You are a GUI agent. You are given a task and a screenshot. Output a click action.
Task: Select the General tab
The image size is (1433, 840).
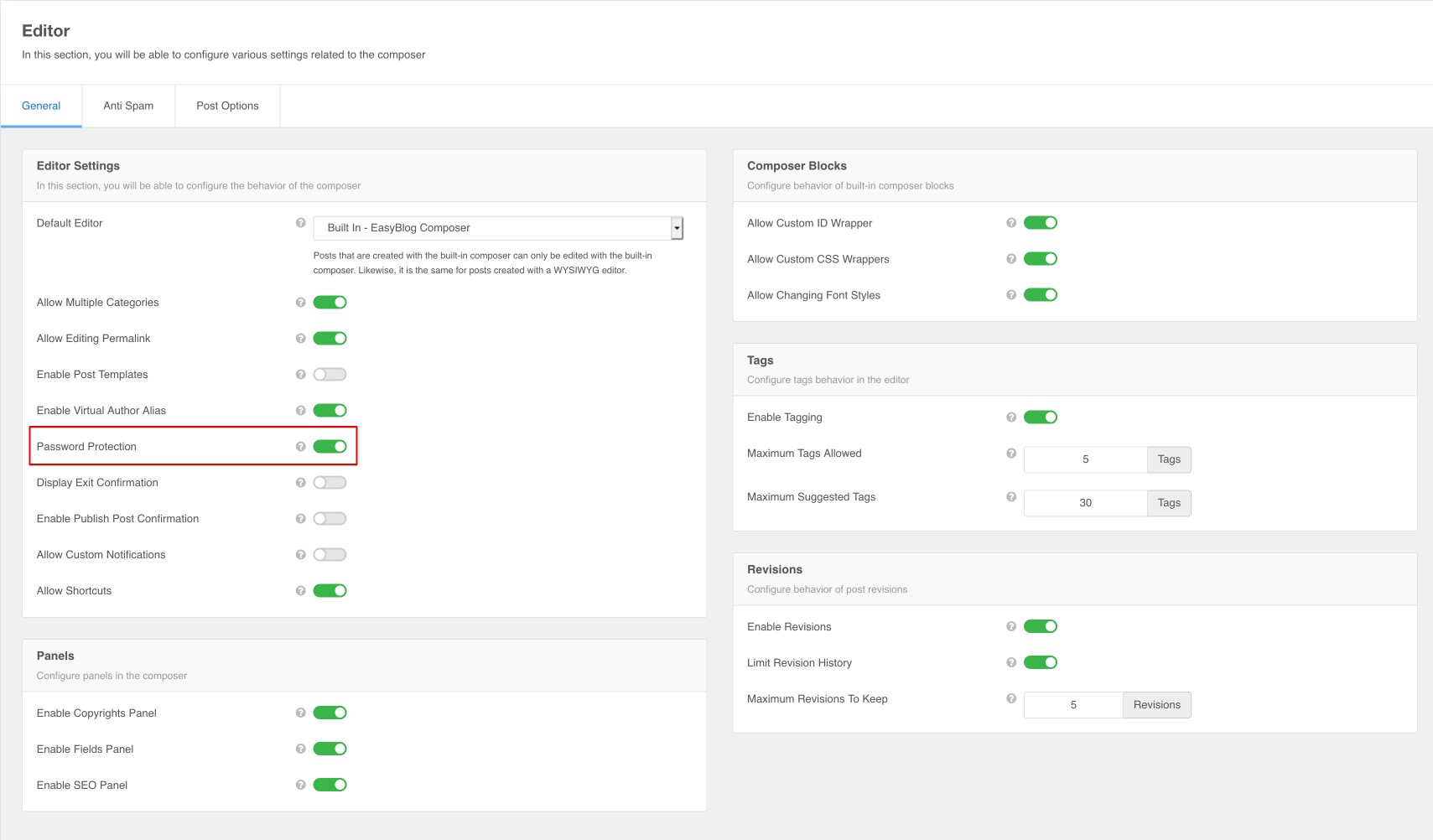coord(41,106)
